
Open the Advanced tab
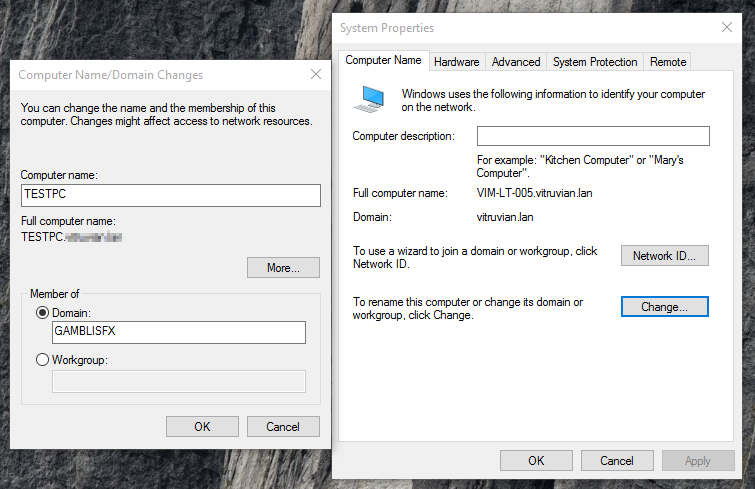pyautogui.click(x=516, y=62)
